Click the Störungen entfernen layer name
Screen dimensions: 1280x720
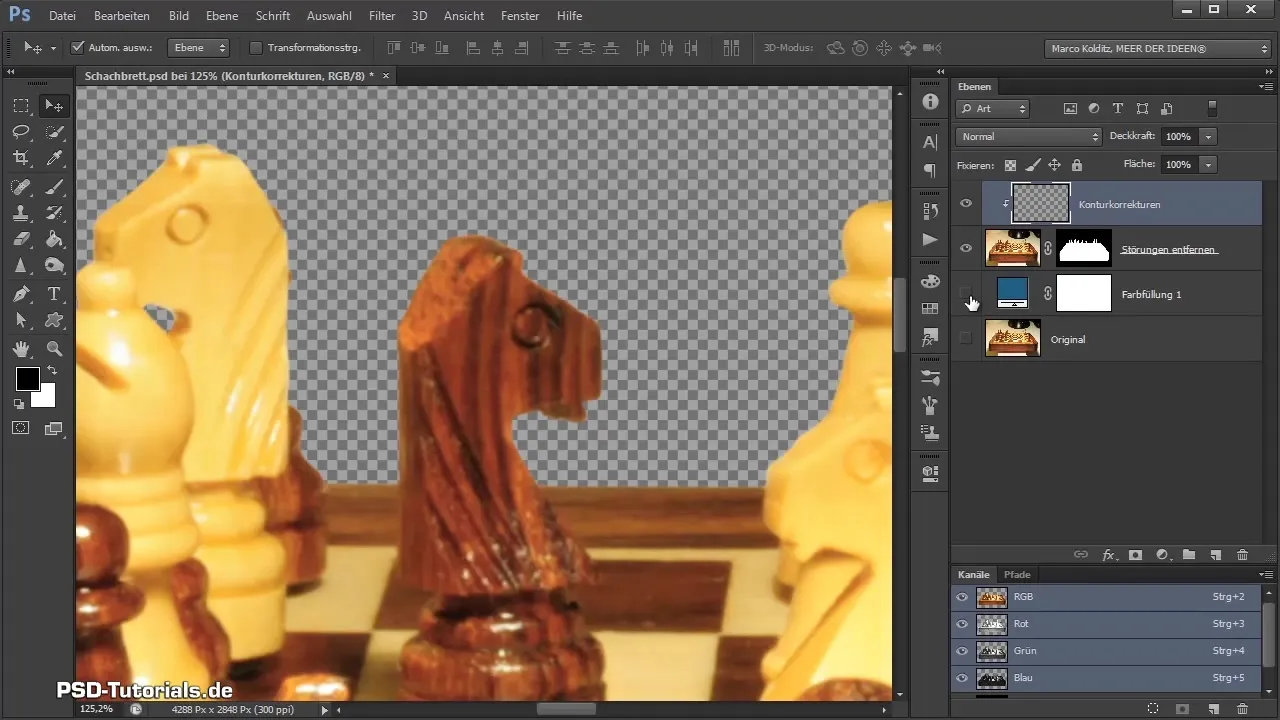pos(1169,248)
